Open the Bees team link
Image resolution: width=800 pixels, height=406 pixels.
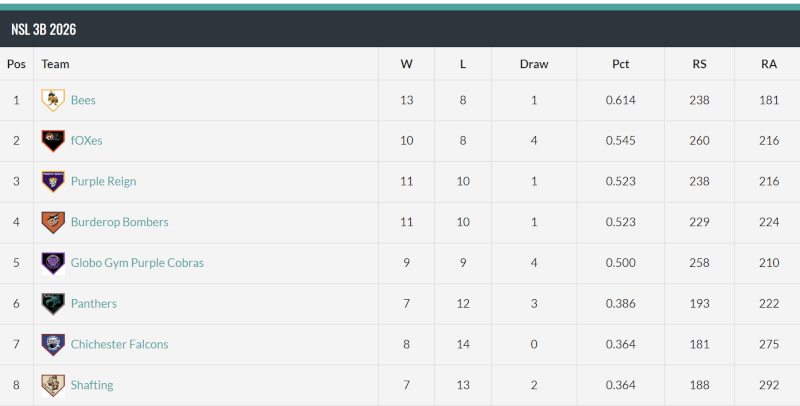coord(83,100)
